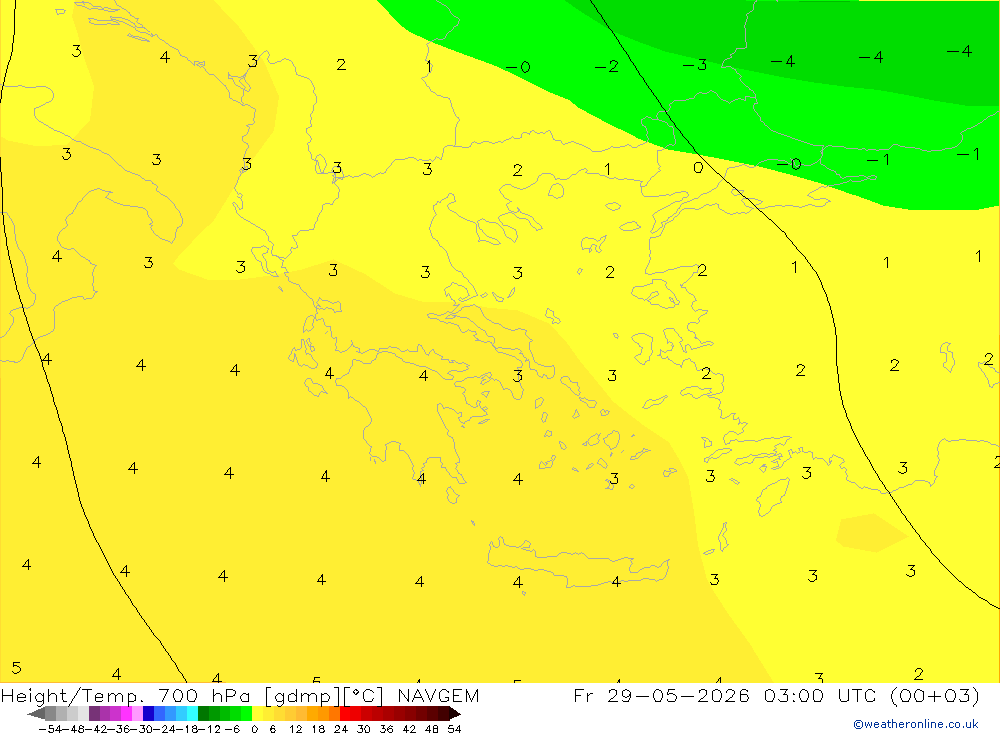Click the 54 label on the color scale

point(454,729)
